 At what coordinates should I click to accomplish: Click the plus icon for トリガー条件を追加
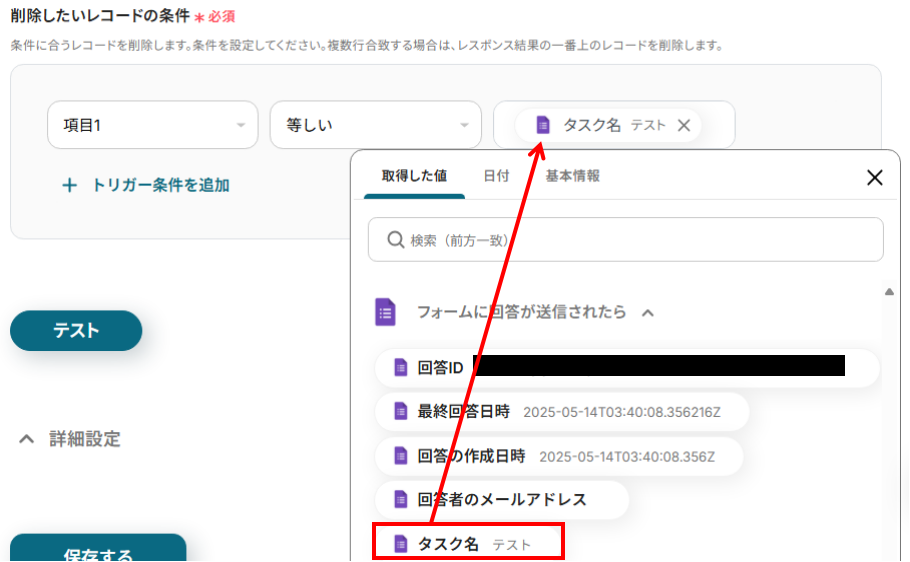pos(70,185)
